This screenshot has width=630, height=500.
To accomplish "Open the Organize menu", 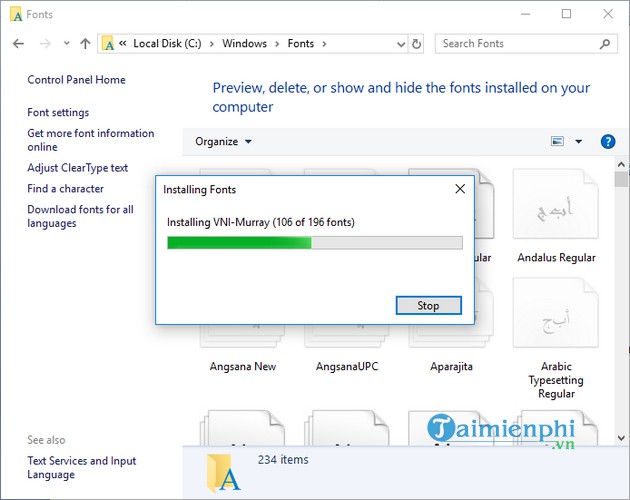I will (x=223, y=141).
